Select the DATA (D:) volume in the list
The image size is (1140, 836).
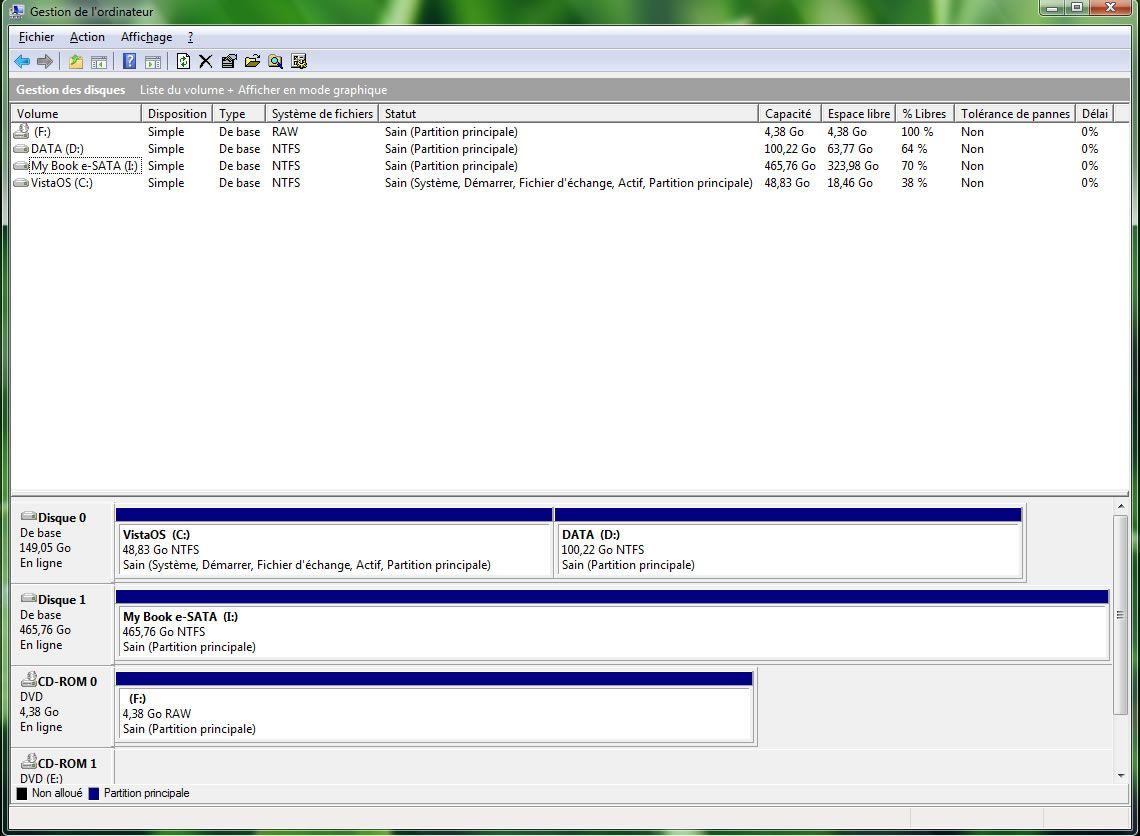point(57,149)
